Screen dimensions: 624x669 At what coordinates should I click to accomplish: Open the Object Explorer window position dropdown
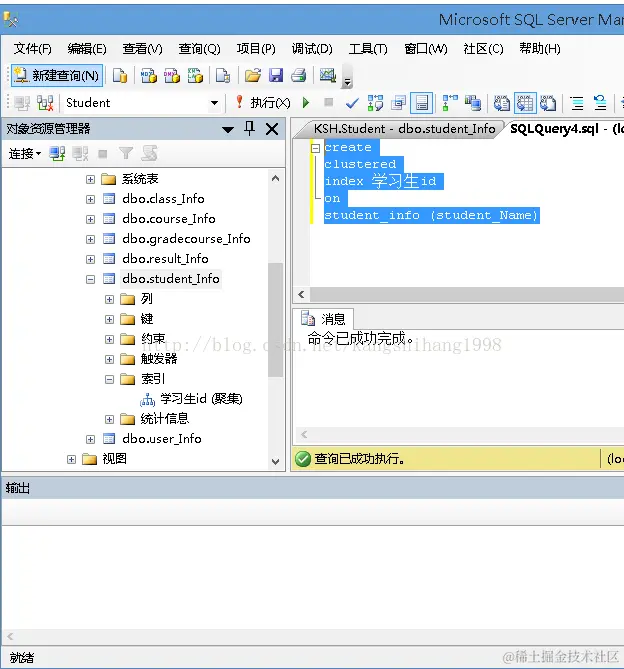[228, 129]
